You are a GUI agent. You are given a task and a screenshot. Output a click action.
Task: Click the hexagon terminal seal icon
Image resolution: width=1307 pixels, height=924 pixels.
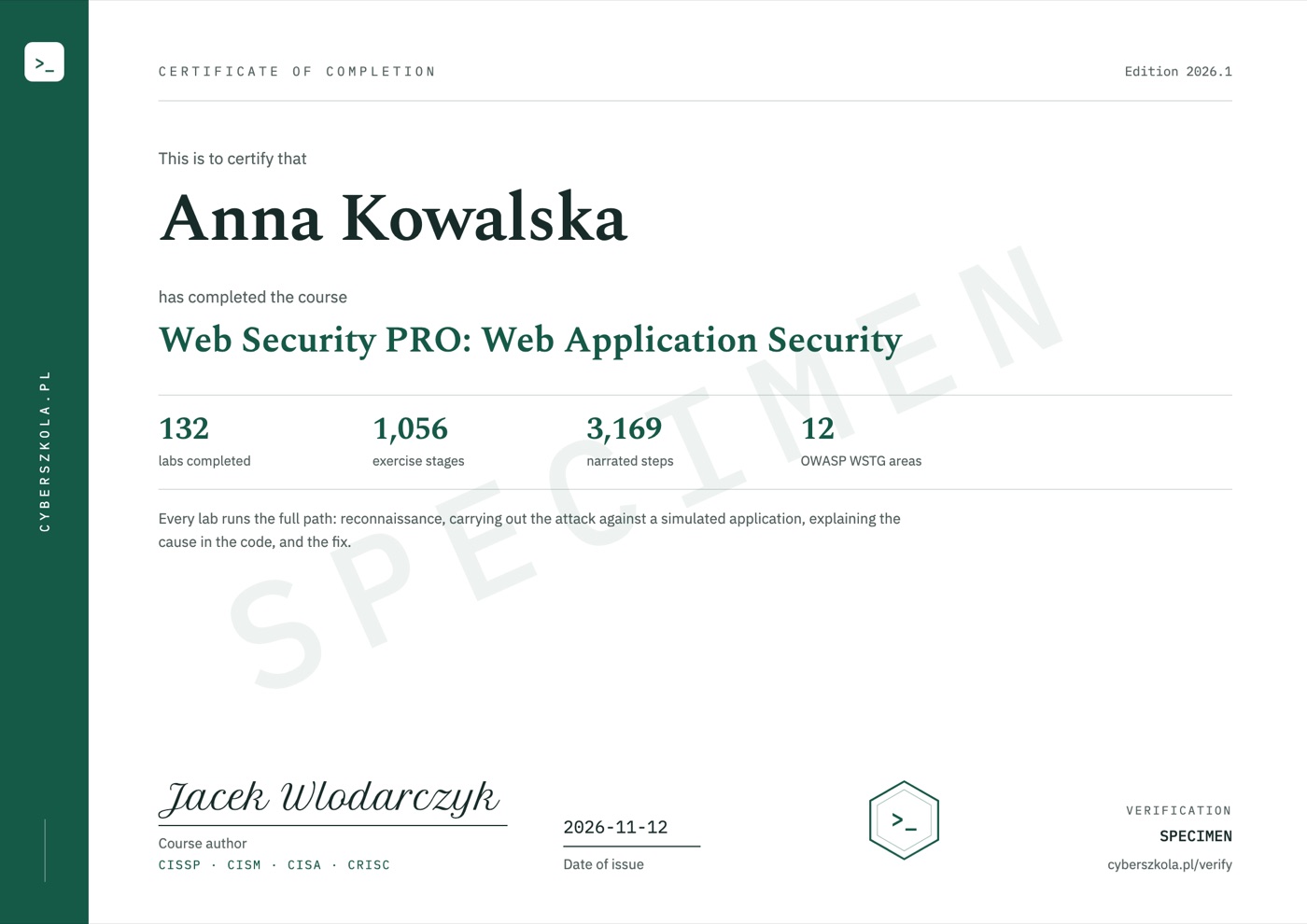click(x=904, y=820)
